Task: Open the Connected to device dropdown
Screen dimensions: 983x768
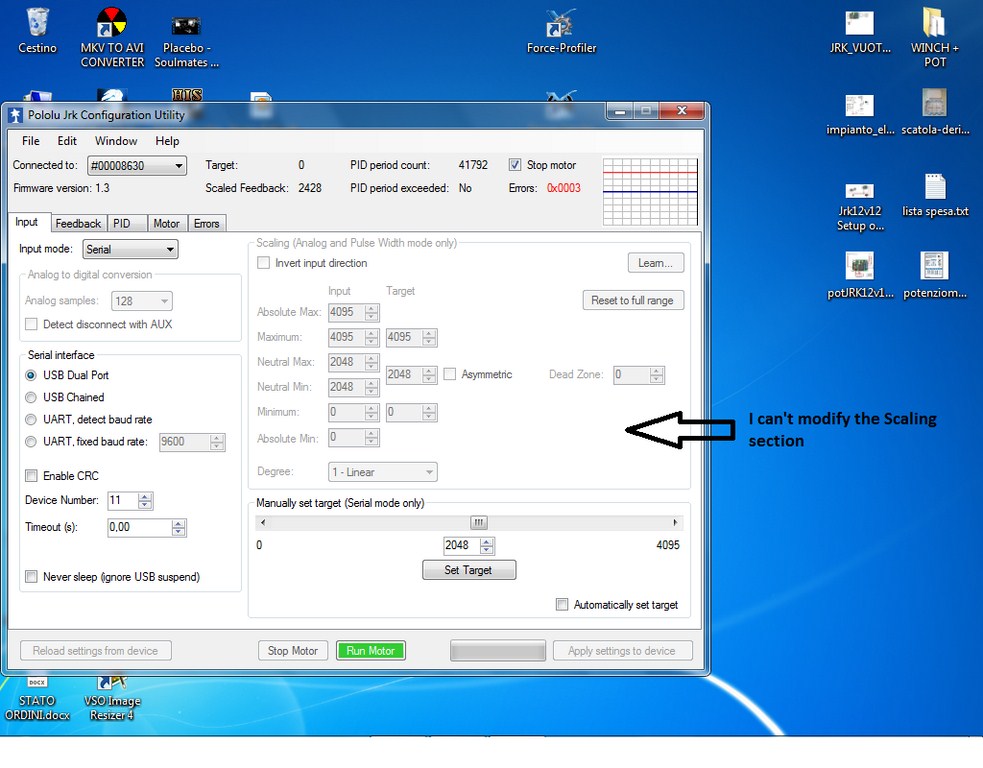Action: click(137, 166)
